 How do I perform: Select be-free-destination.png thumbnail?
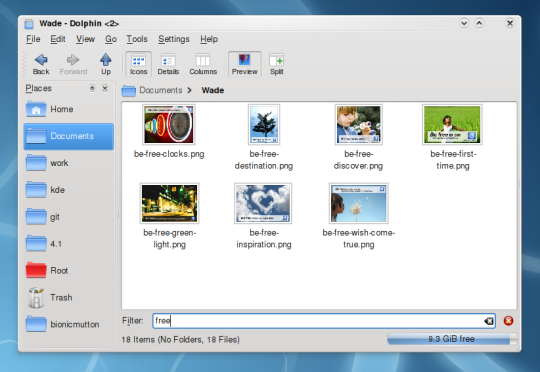[x=264, y=124]
